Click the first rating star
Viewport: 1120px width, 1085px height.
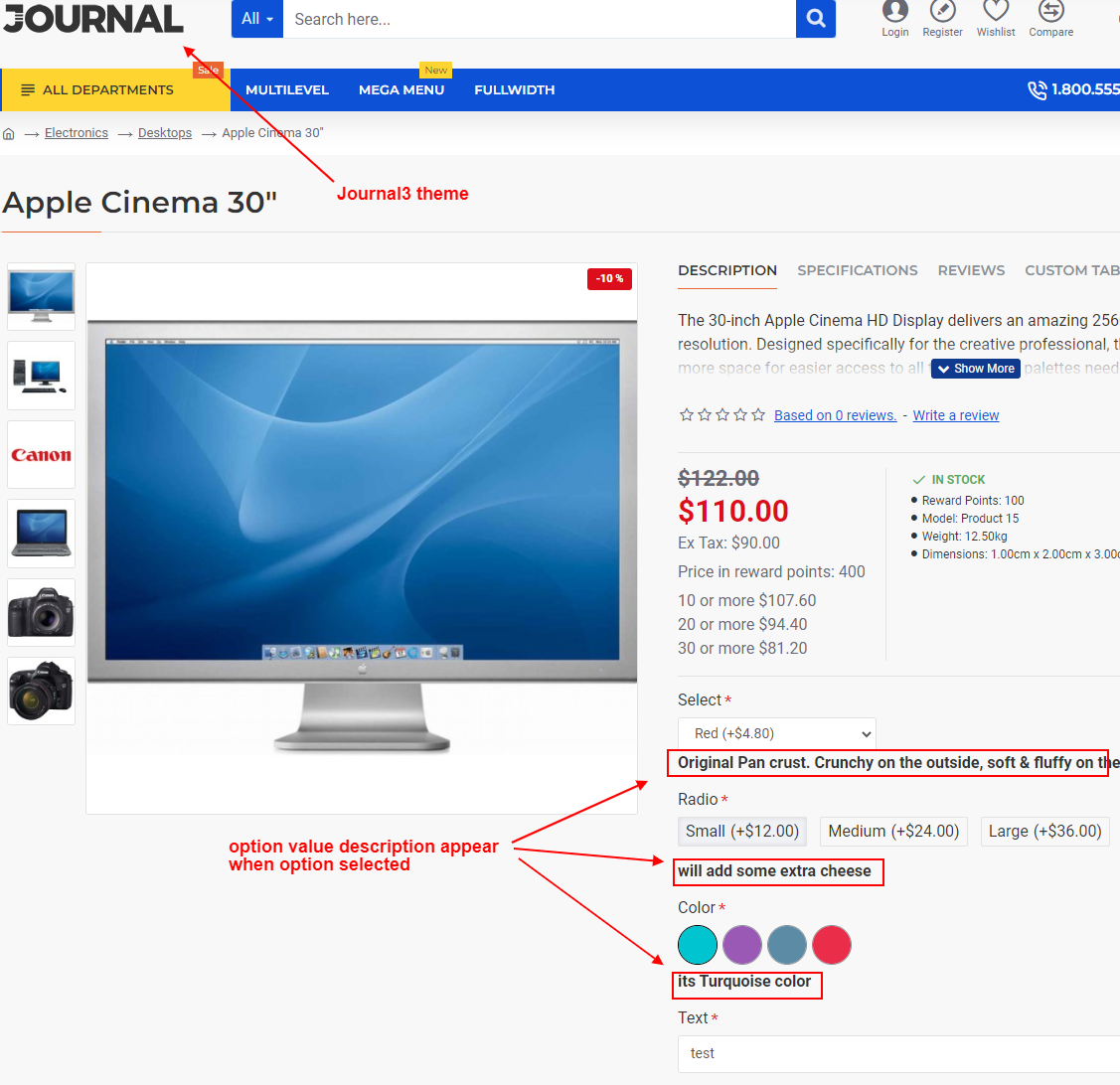[x=687, y=415]
